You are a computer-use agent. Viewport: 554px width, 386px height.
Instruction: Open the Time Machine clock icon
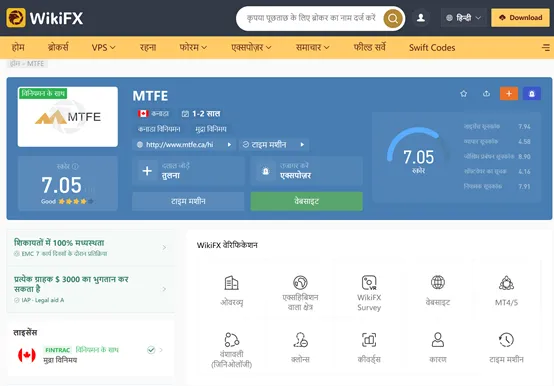(506, 340)
